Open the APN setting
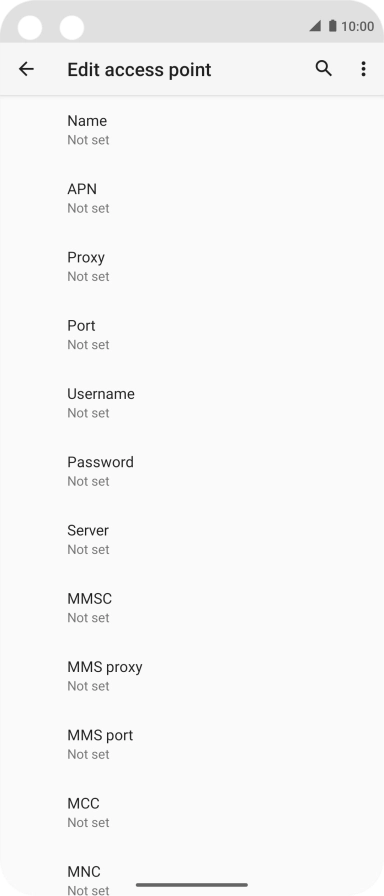The width and height of the screenshot is (384, 896). pos(192,198)
